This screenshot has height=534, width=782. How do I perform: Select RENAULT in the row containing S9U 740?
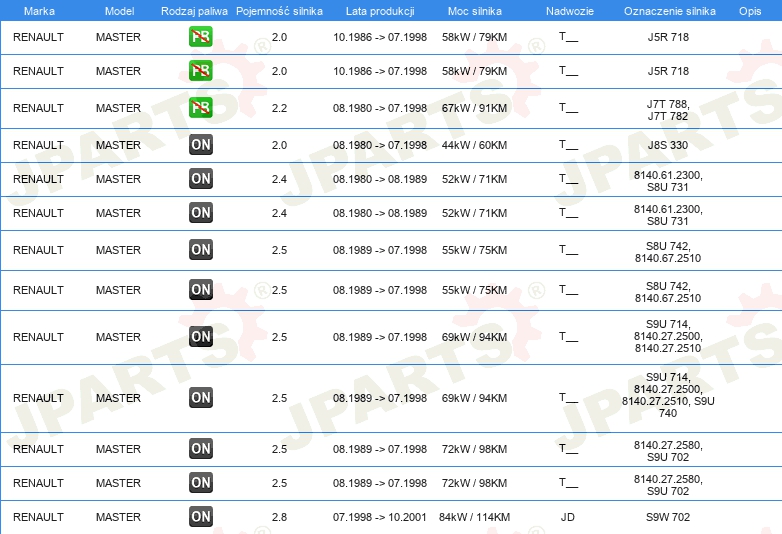38,398
